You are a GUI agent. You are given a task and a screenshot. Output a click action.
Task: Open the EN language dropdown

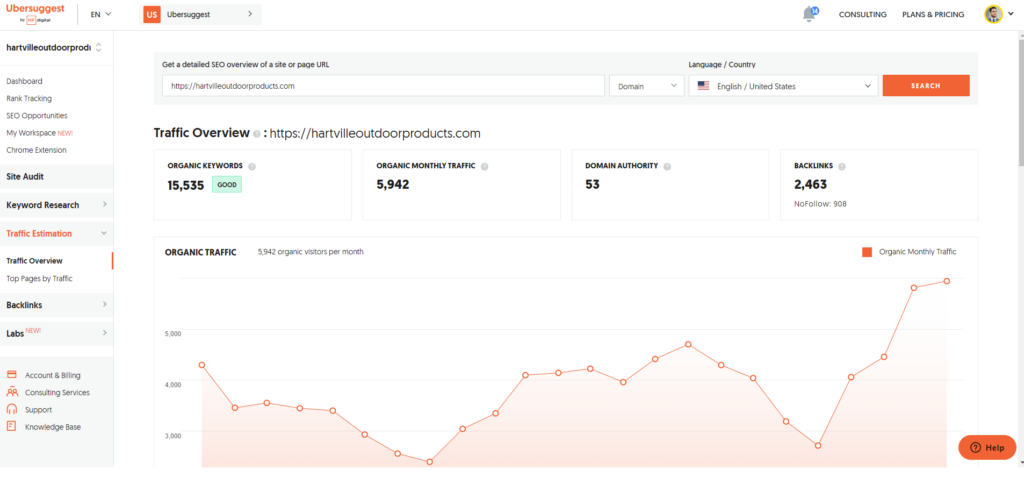pos(101,14)
